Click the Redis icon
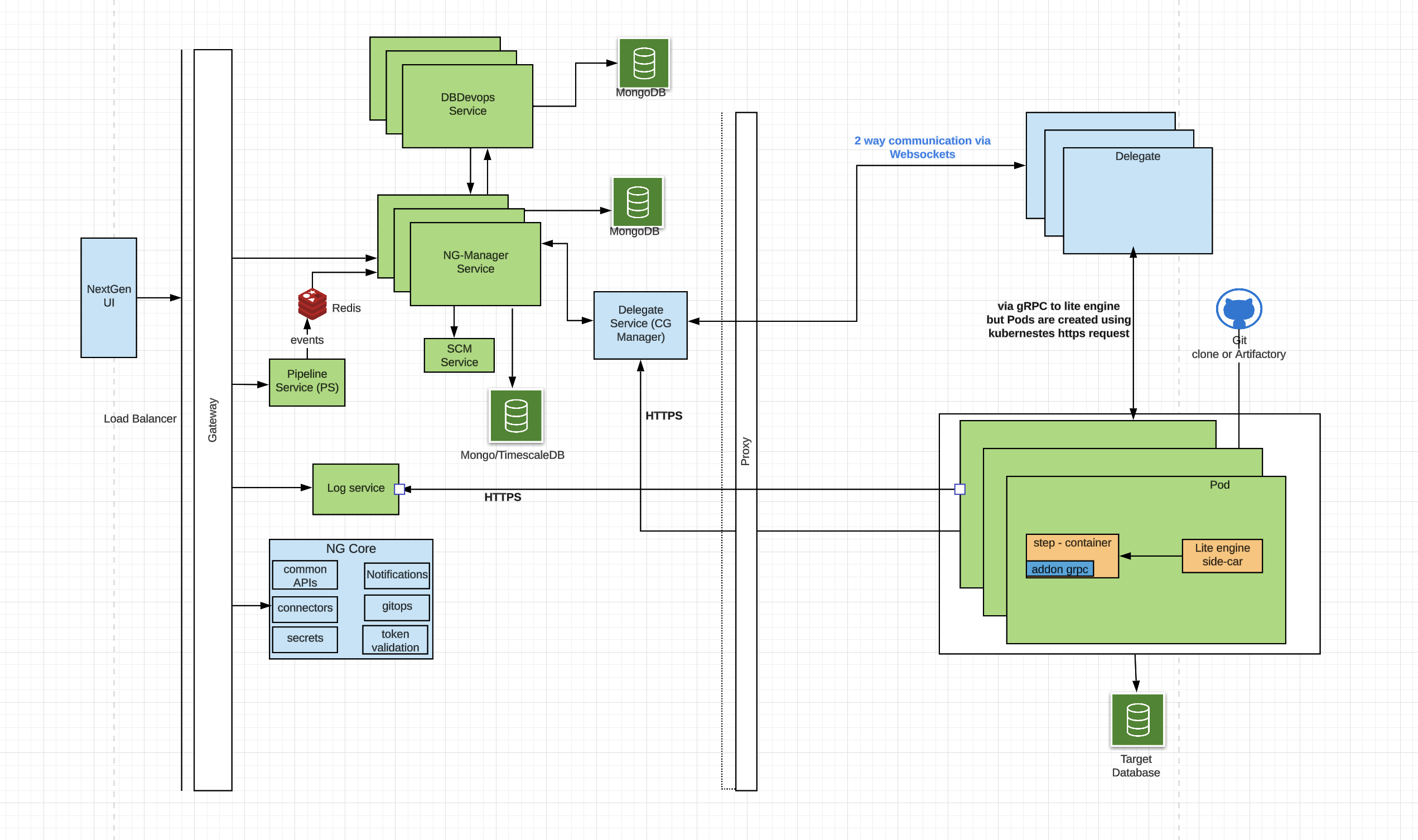This screenshot has width=1418, height=840. 312,304
